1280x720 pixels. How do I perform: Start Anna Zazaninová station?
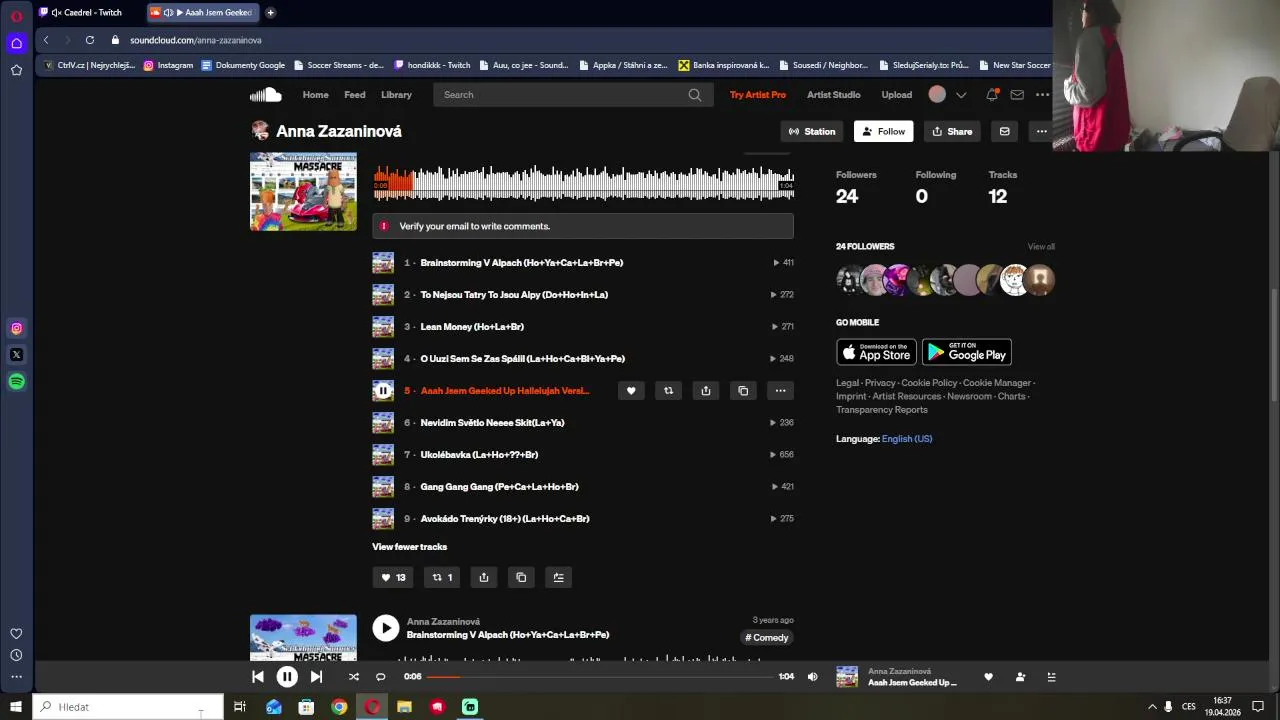(812, 131)
